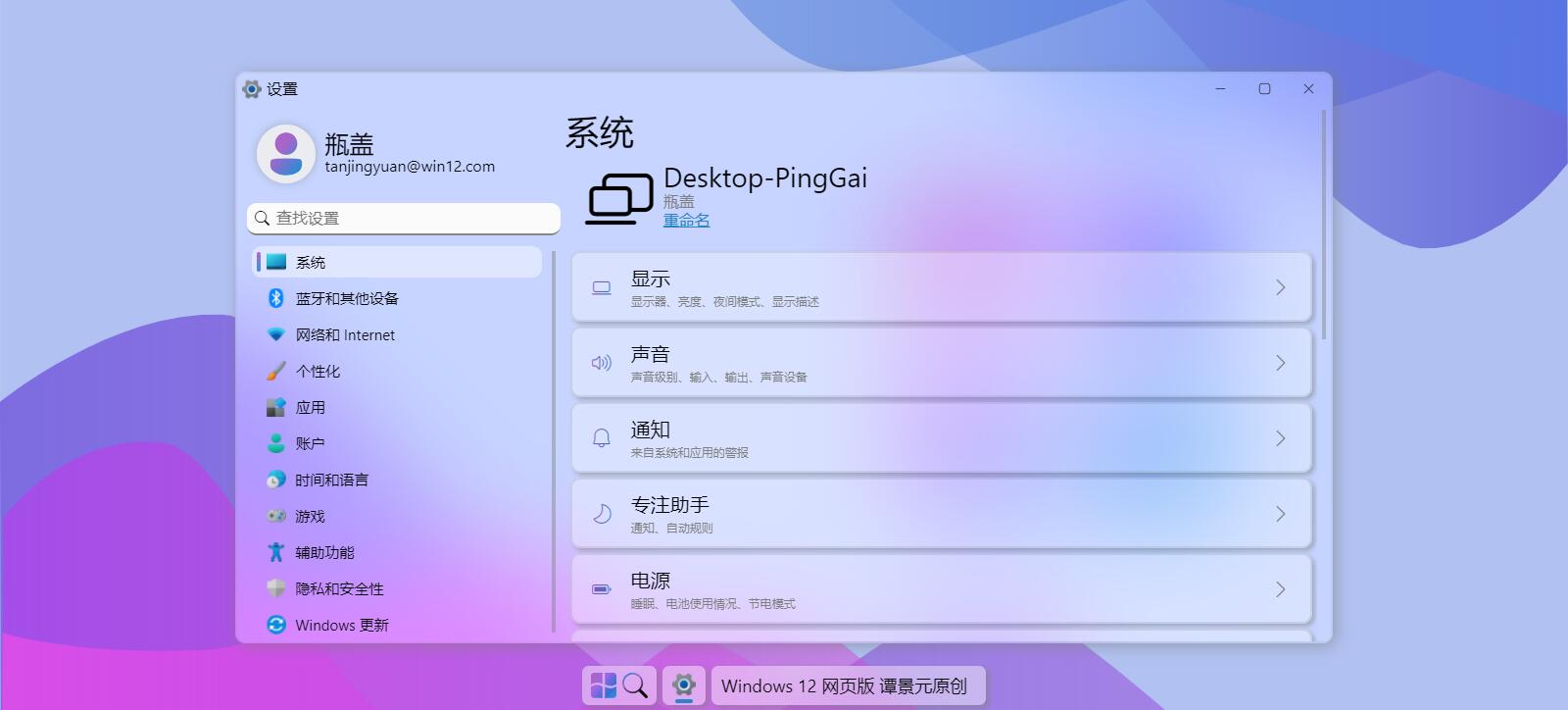Click the privacy shield icon
The image size is (1568, 710).
pos(276,588)
